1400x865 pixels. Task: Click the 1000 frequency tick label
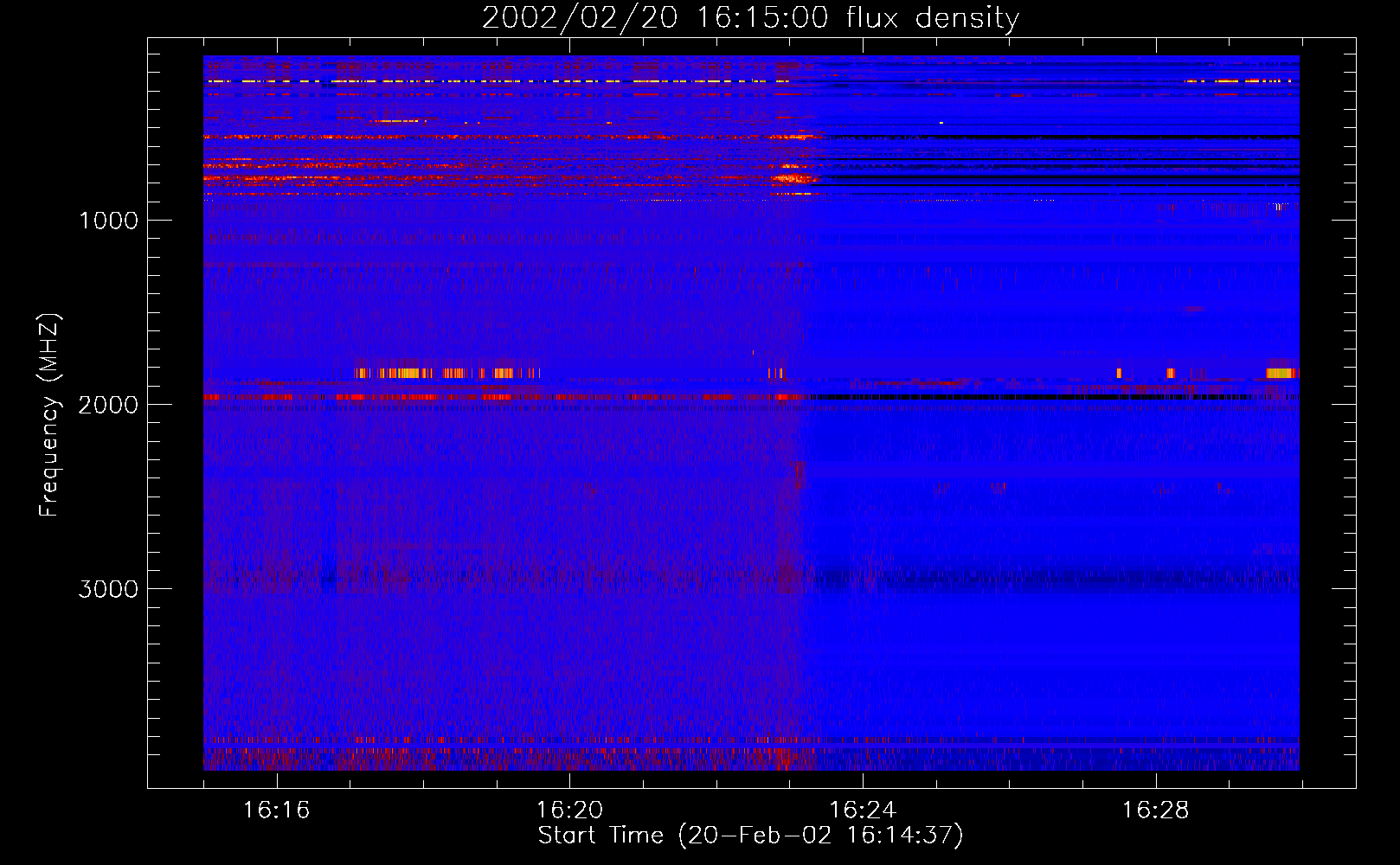click(108, 221)
